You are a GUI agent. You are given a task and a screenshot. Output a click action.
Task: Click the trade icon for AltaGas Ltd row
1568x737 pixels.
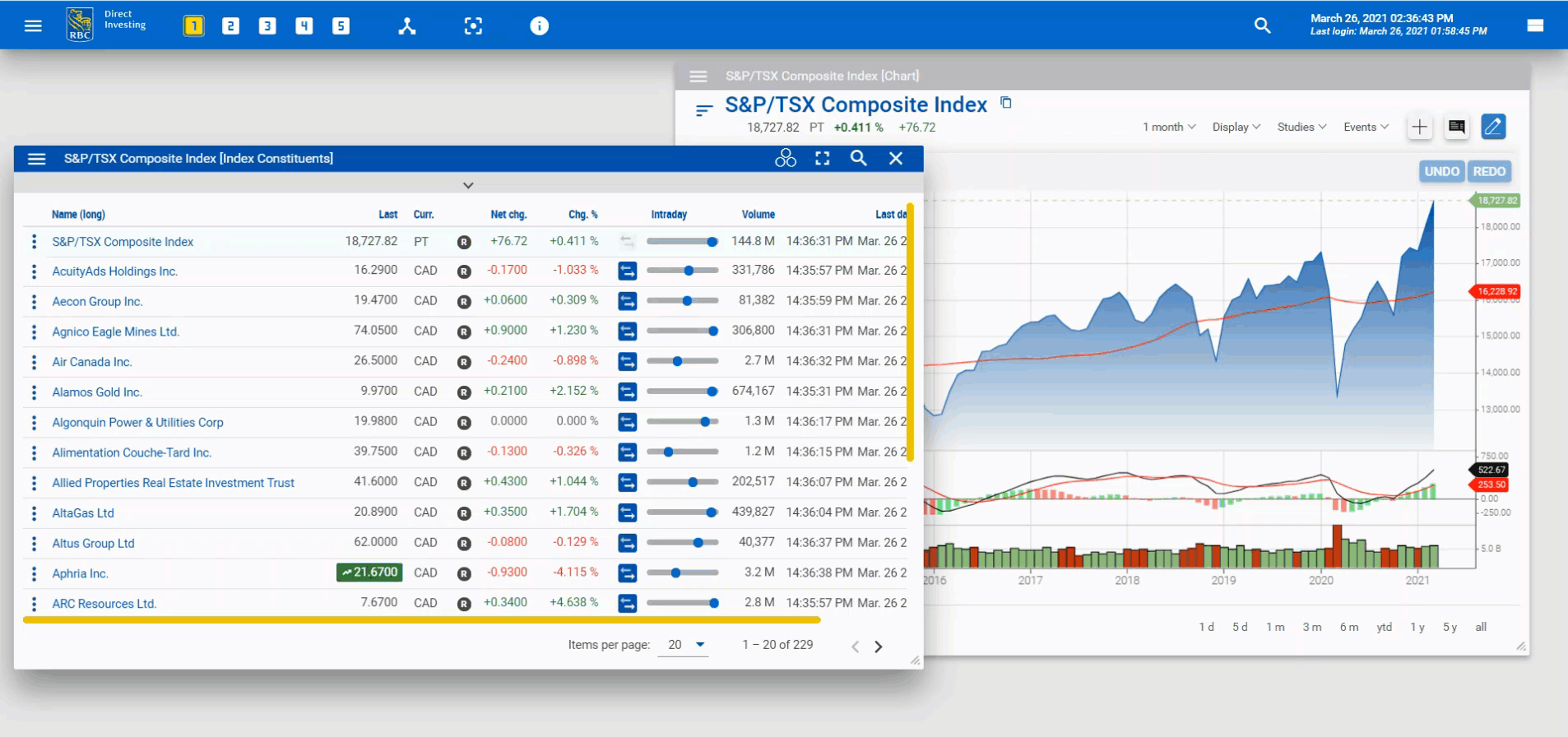point(628,512)
